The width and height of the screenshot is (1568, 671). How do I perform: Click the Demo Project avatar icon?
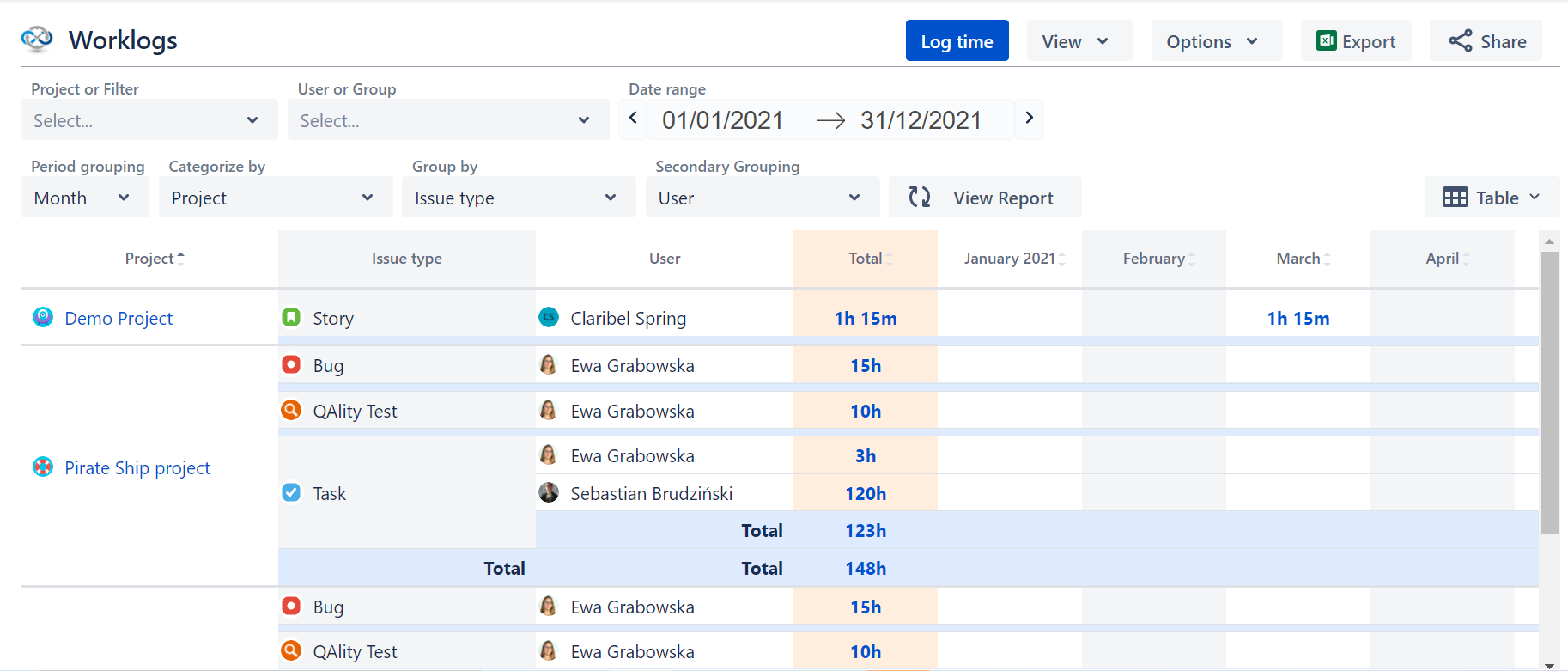pos(43,317)
